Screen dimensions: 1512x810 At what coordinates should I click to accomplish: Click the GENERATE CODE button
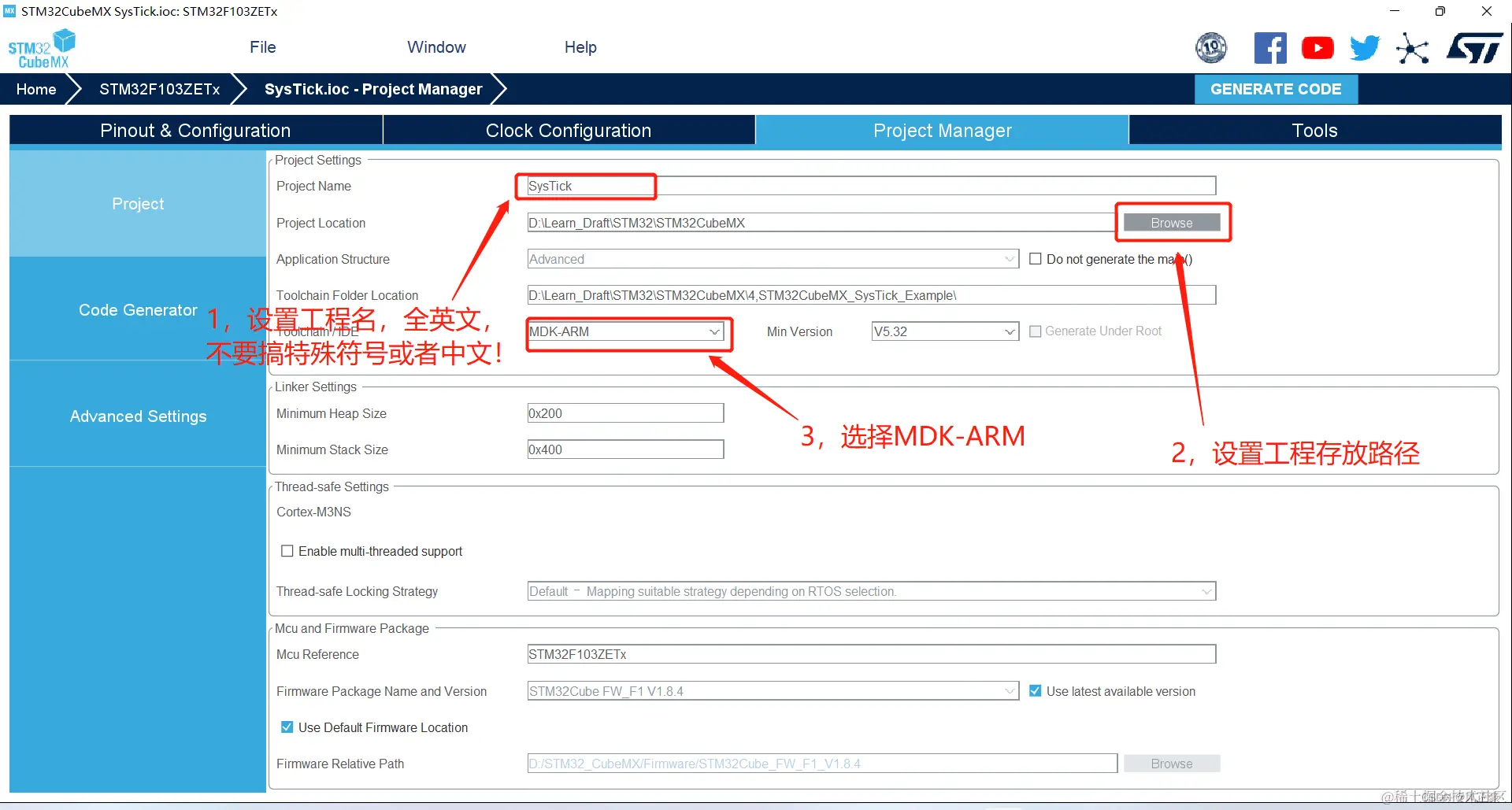coord(1276,89)
